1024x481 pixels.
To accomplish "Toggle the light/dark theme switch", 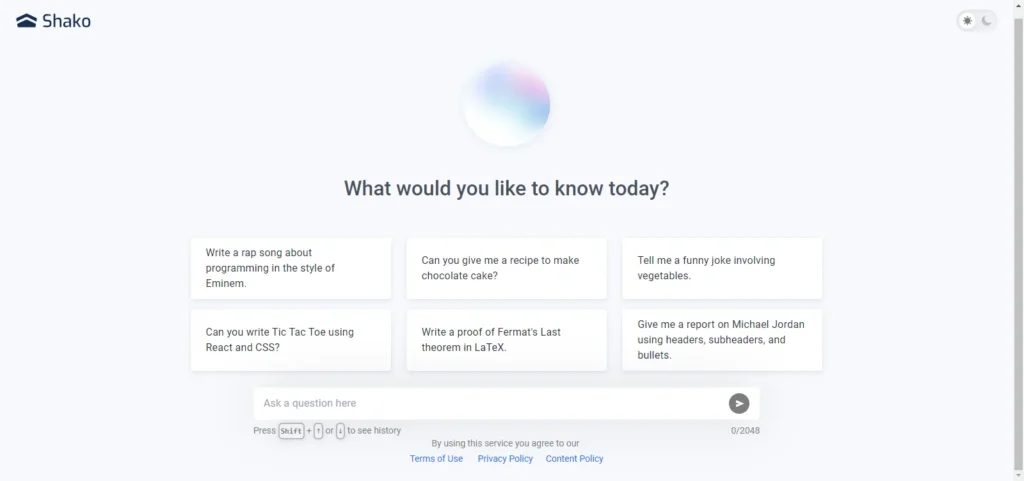I will (x=976, y=21).
